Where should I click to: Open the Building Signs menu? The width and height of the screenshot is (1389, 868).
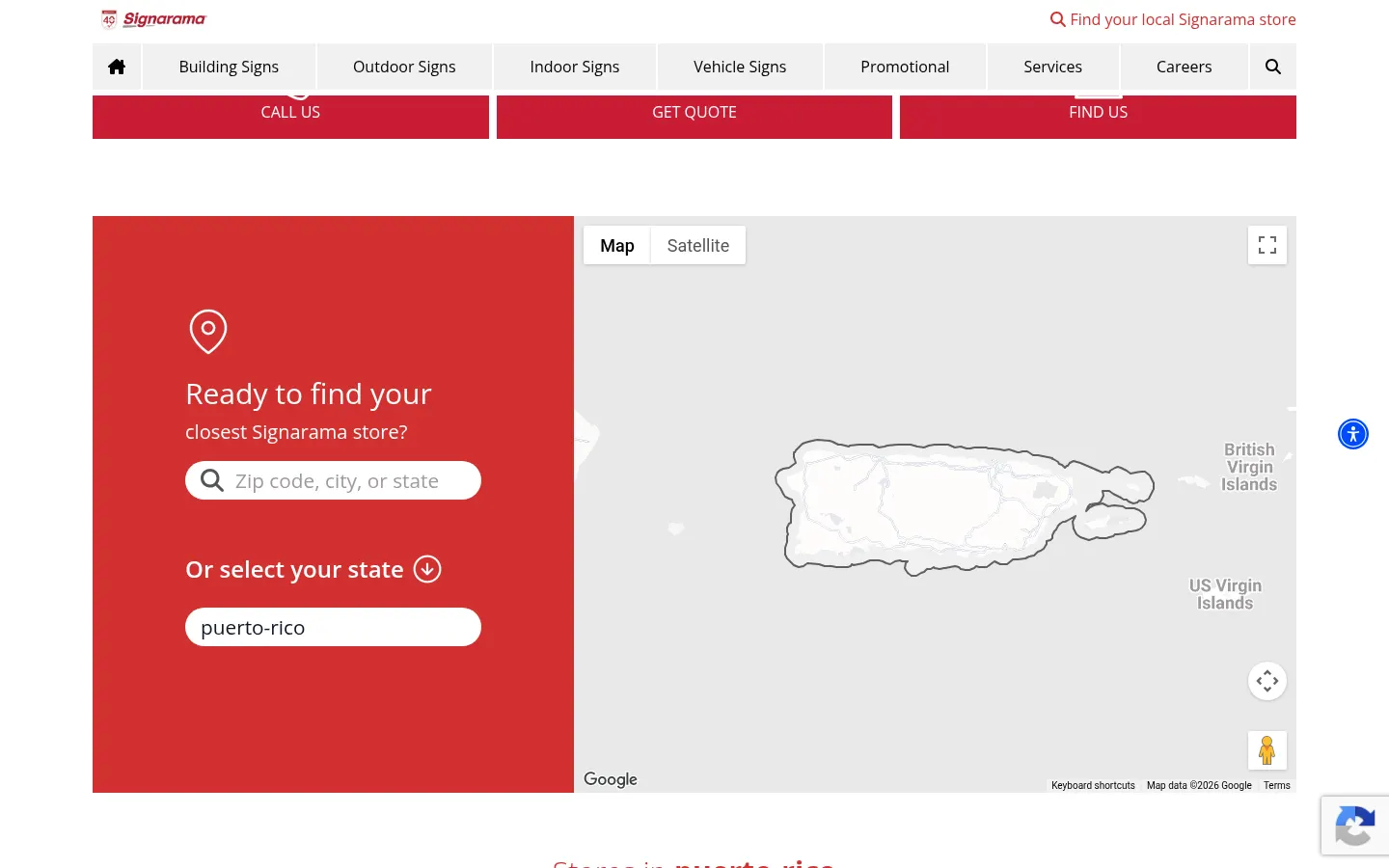[x=229, y=67]
